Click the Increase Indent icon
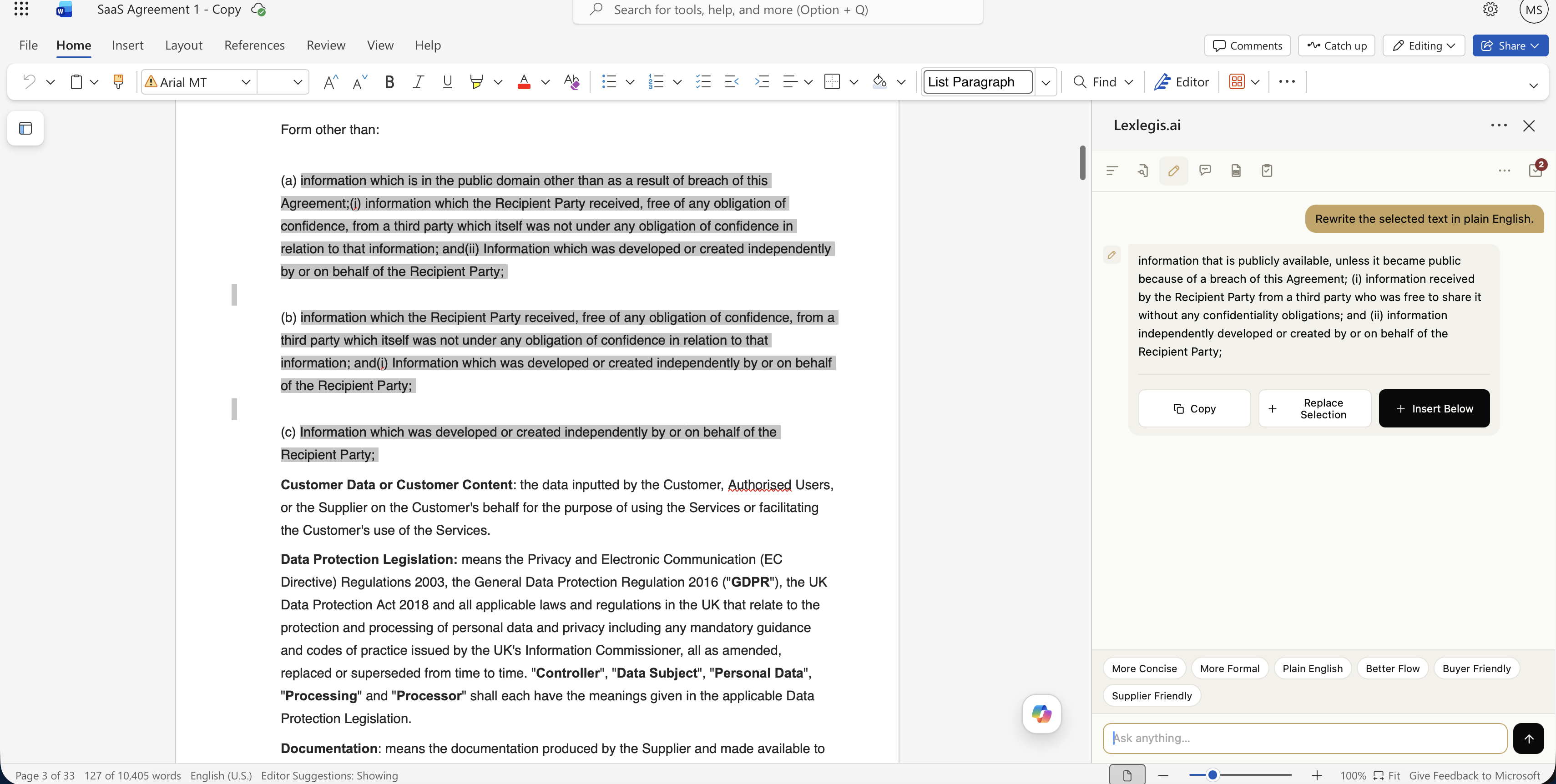The image size is (1556, 784). (x=762, y=81)
